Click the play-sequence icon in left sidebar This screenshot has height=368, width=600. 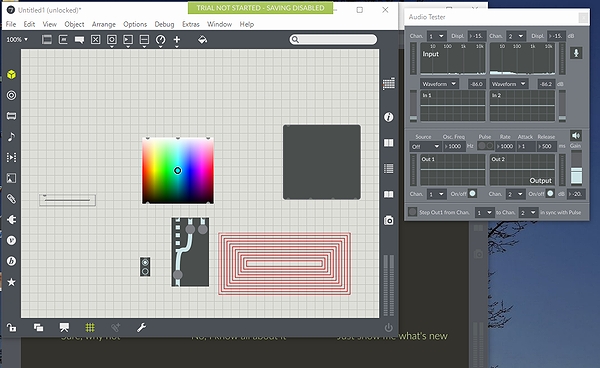pyautogui.click(x=11, y=157)
